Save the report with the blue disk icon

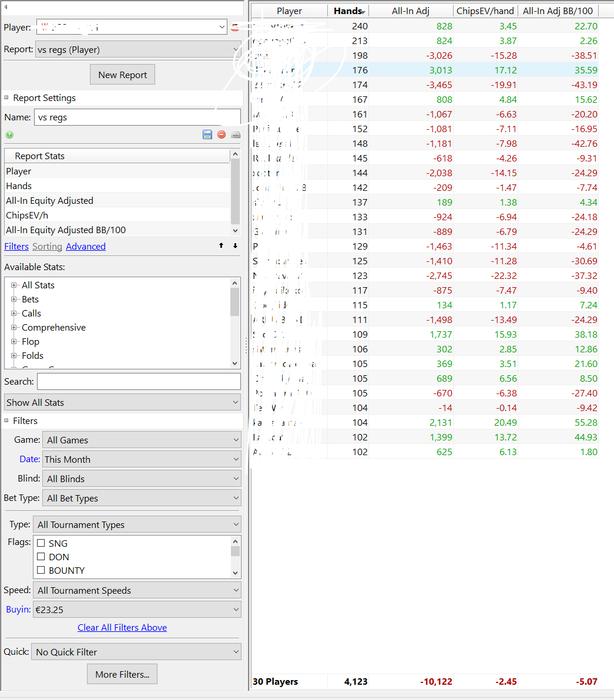coord(207,134)
